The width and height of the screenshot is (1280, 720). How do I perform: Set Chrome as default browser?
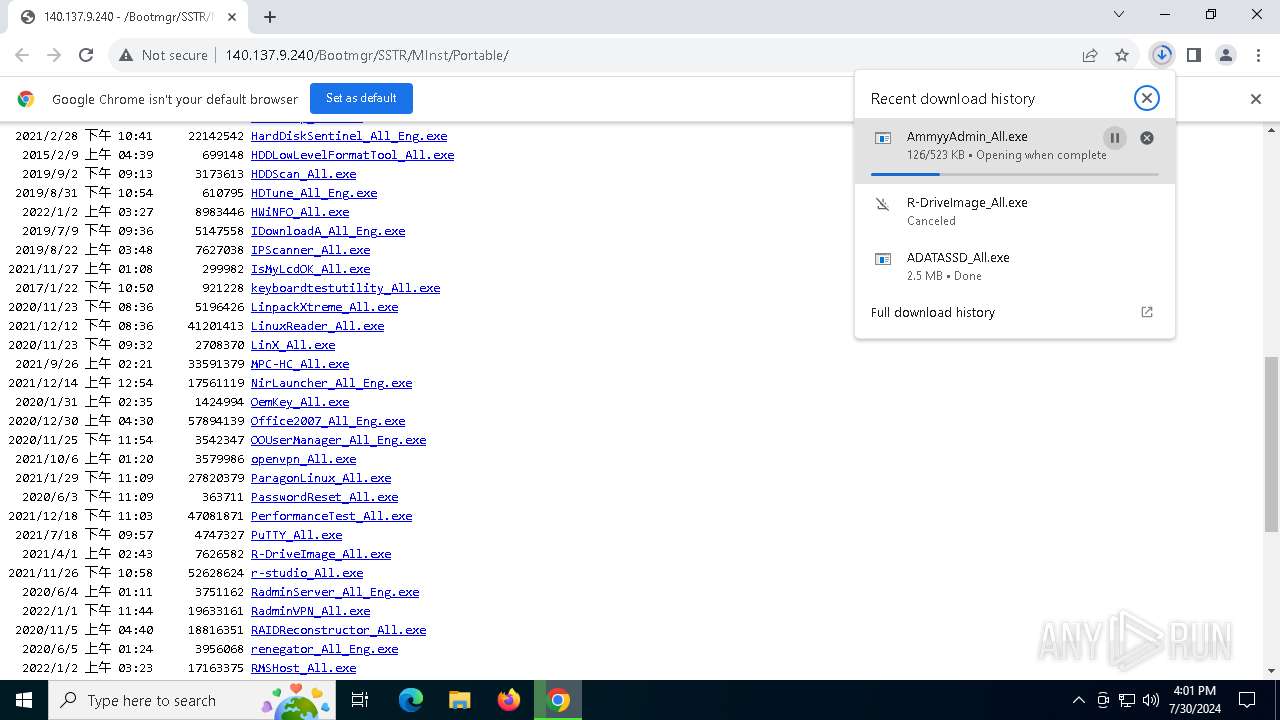[361, 98]
